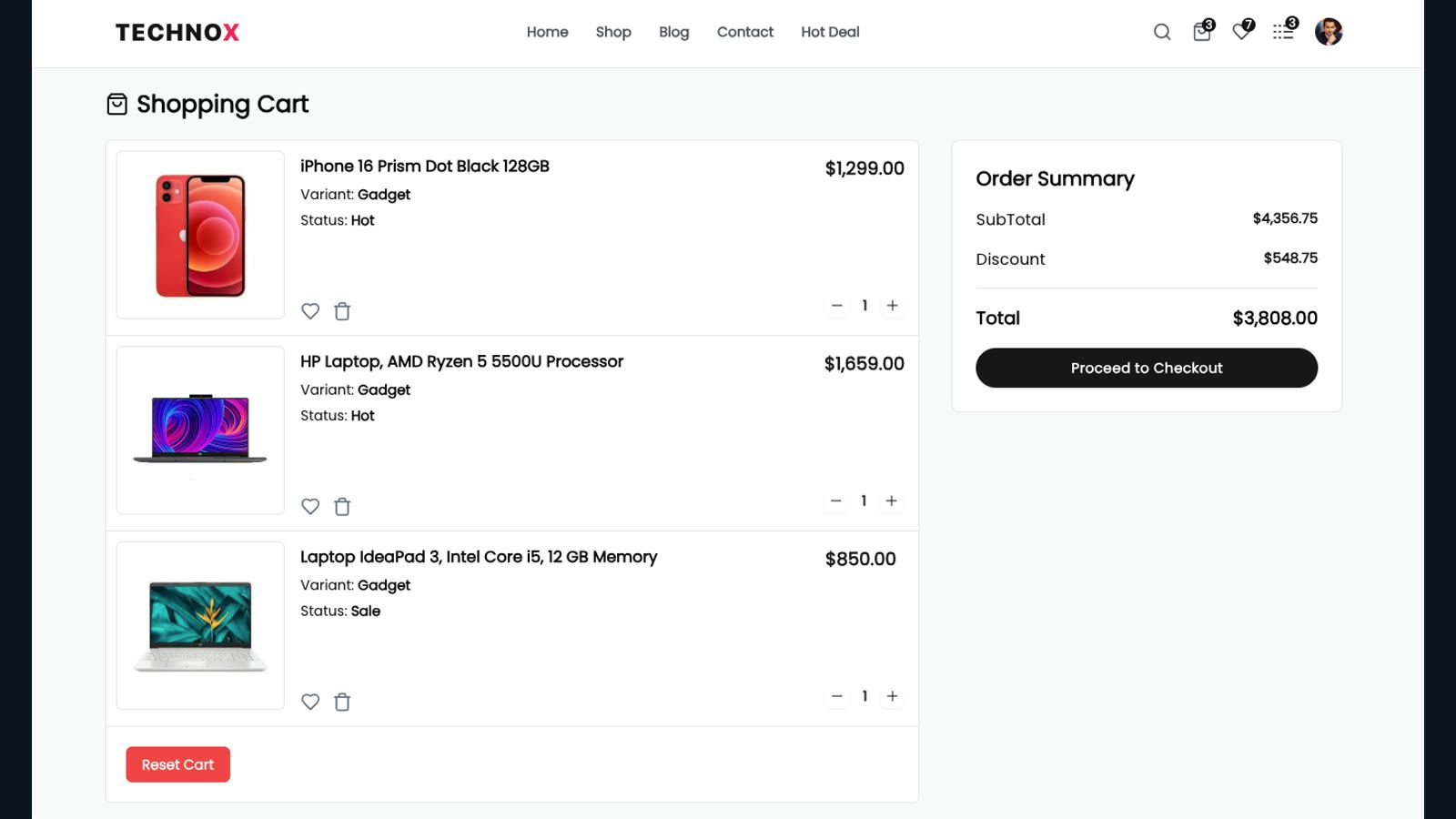The width and height of the screenshot is (1456, 819).
Task: Click the Laptop IdeaPad 3 product thumbnail
Action: point(200,626)
